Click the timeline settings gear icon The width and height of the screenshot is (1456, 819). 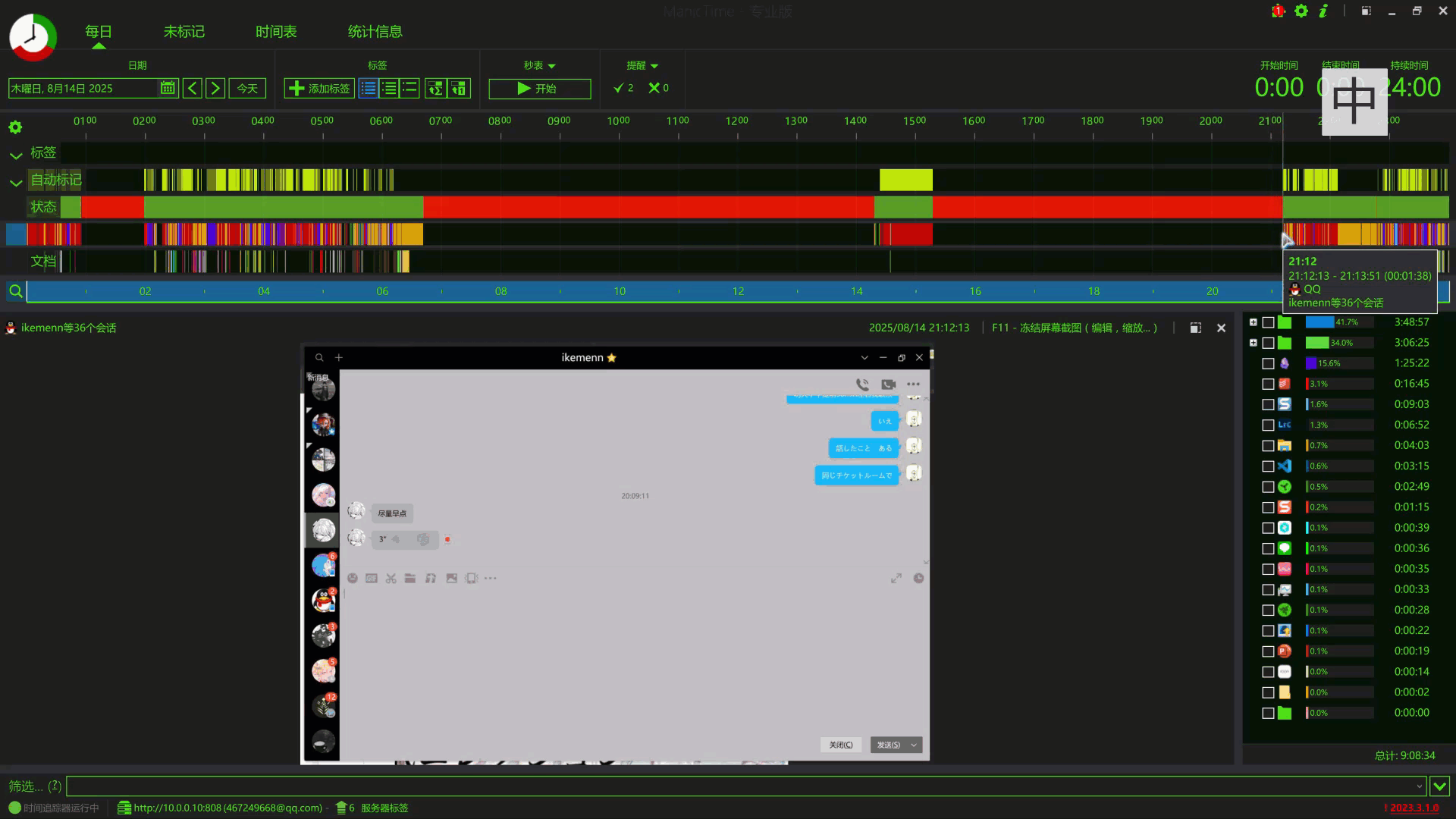(x=15, y=127)
